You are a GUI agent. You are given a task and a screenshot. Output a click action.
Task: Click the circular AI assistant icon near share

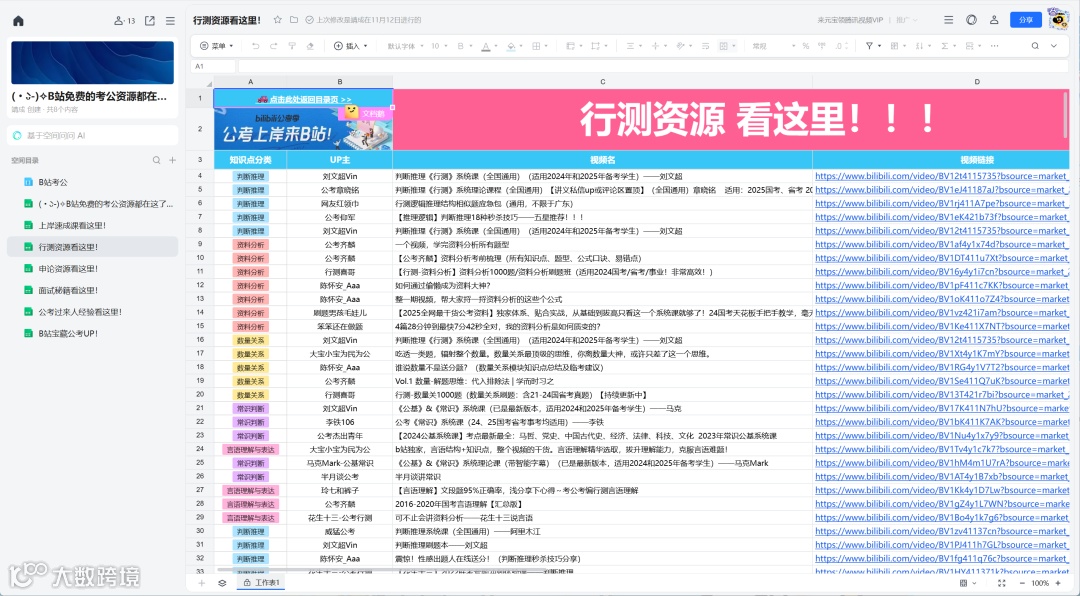(x=971, y=20)
